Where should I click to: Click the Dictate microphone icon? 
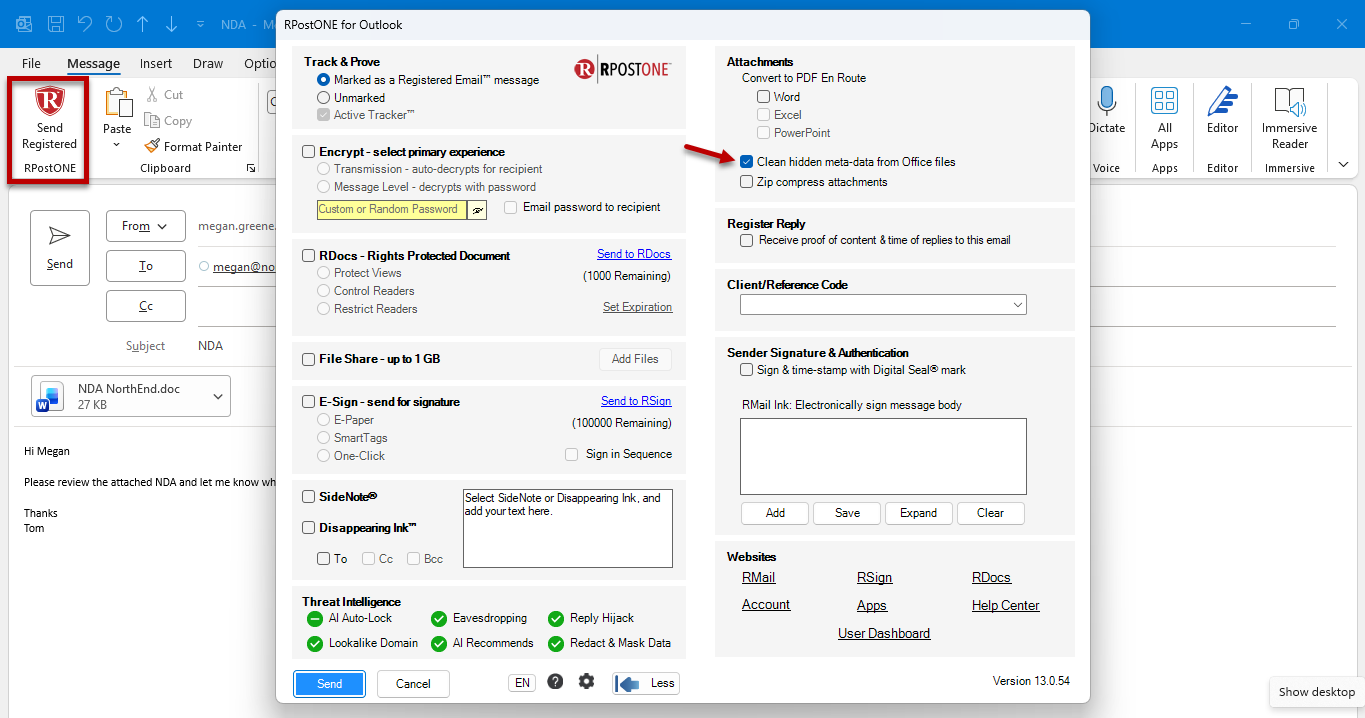pyautogui.click(x=1106, y=101)
